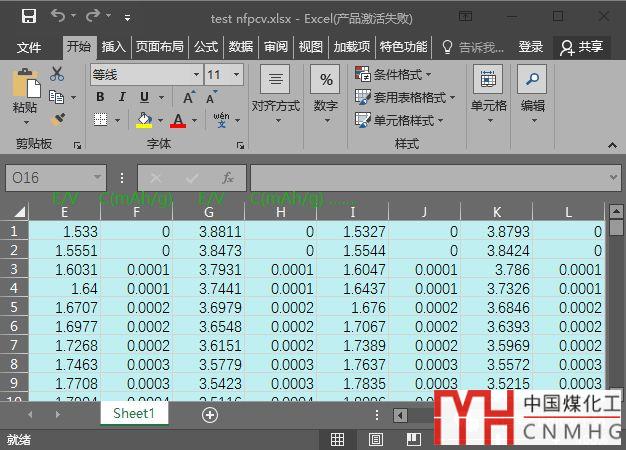Click the Increase Font Size icon

tap(189, 97)
